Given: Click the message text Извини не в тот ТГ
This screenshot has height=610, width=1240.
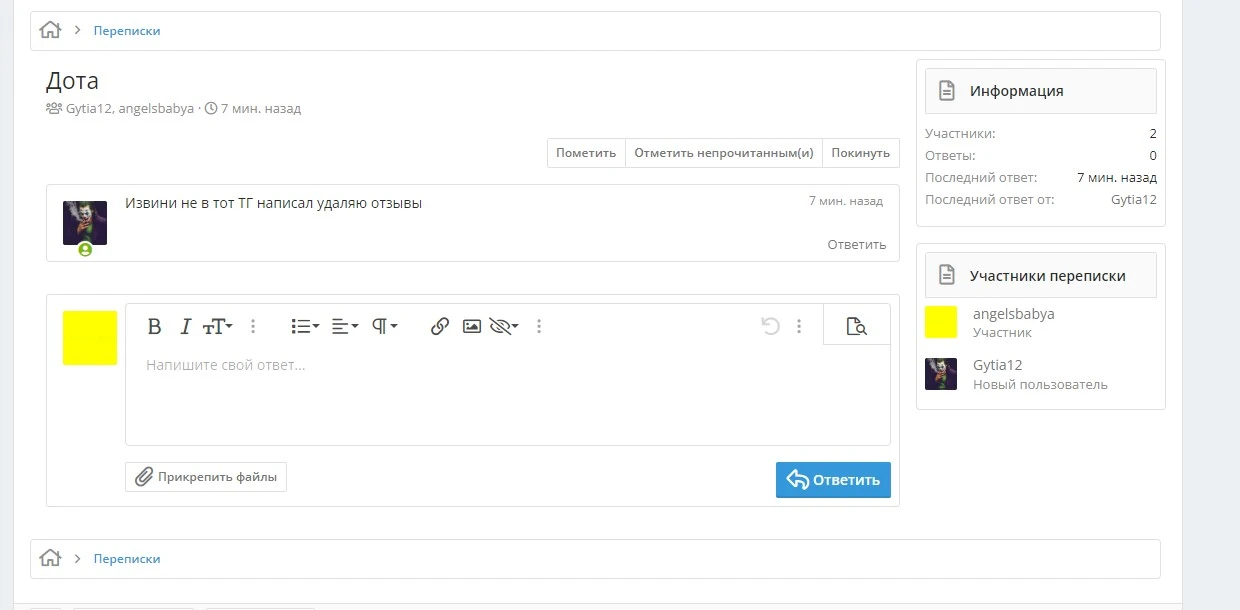Looking at the screenshot, I should 273,203.
